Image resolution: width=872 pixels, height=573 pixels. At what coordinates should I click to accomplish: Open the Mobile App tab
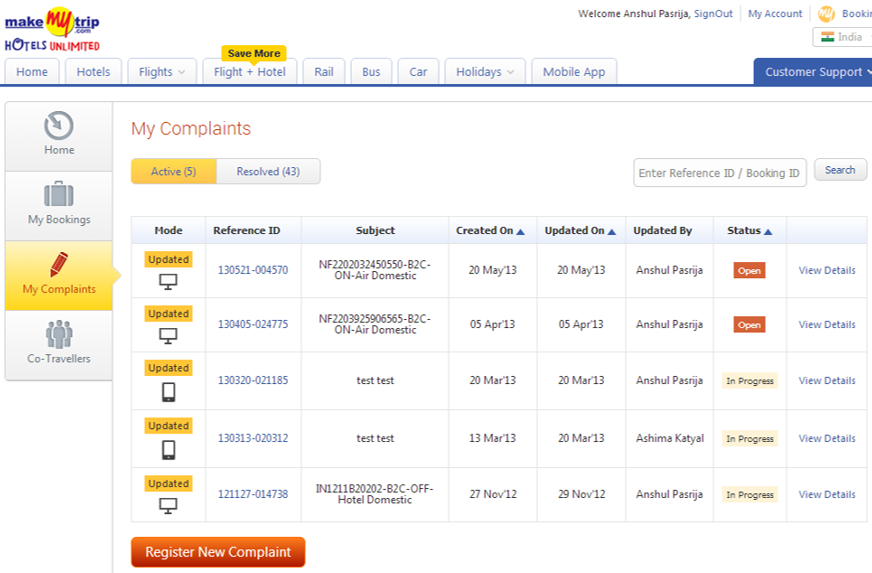coord(574,72)
